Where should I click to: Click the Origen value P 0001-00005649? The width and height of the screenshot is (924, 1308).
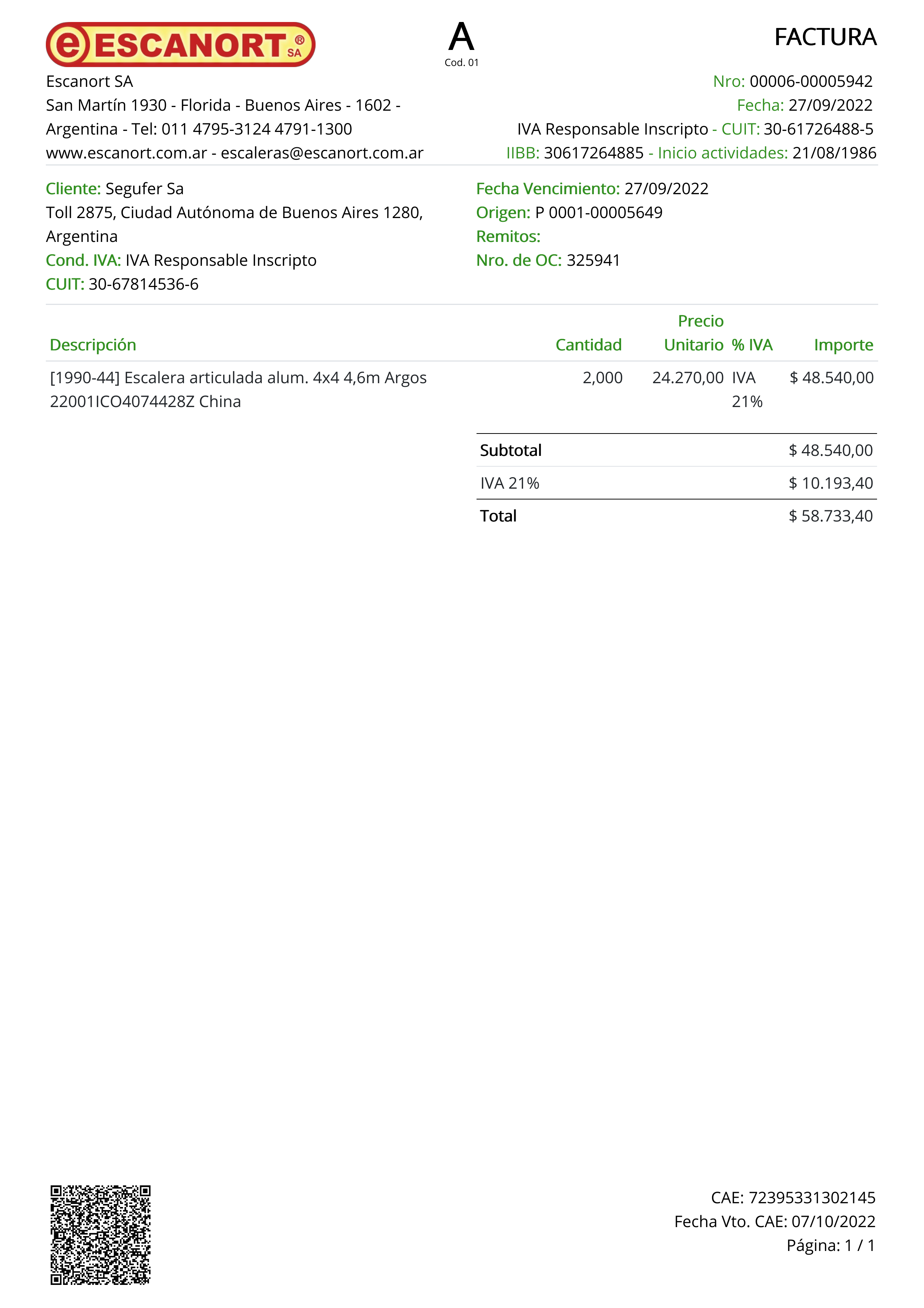[x=598, y=212]
